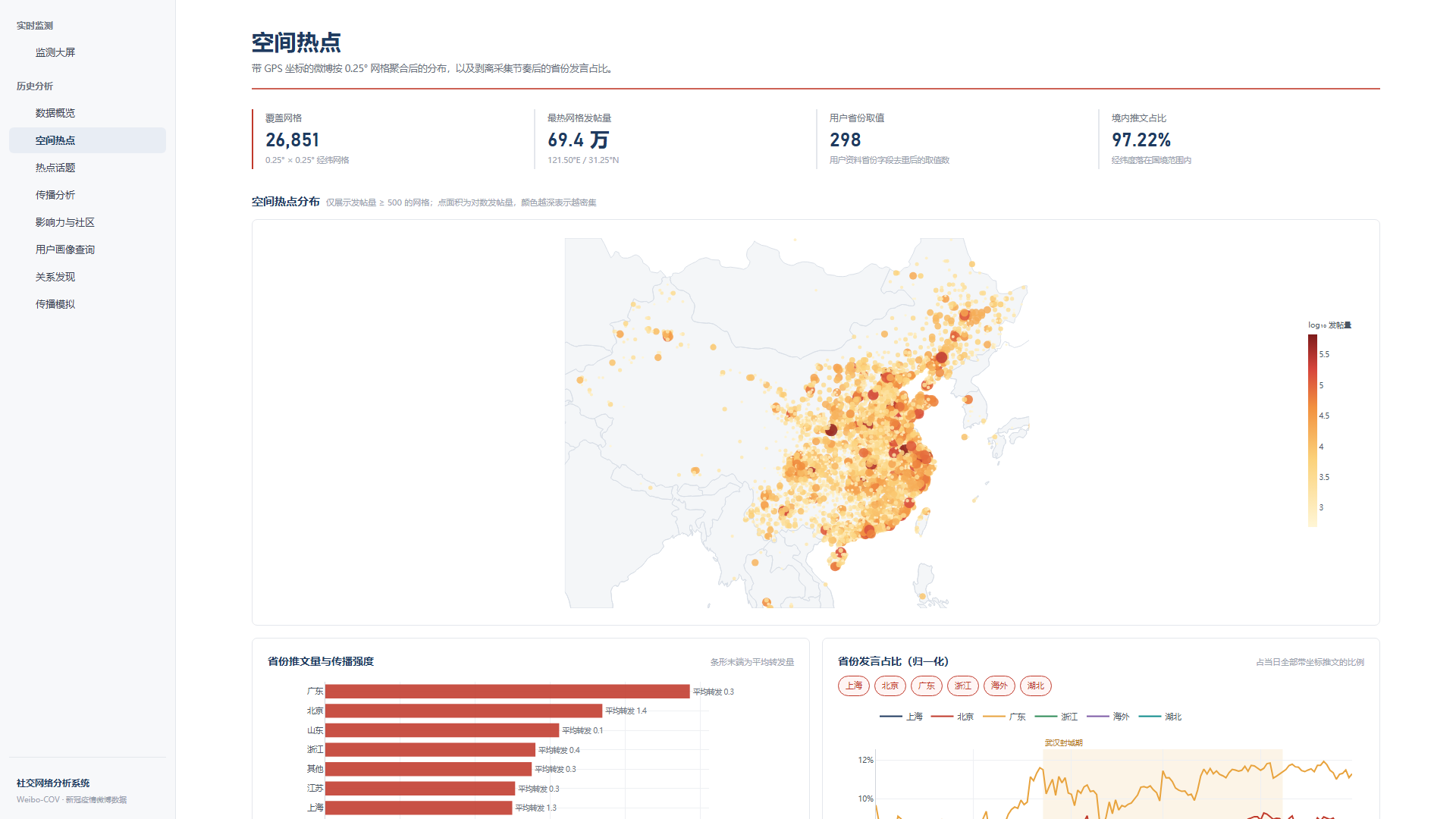Hide the 北京 series via chart legend

(x=952, y=717)
